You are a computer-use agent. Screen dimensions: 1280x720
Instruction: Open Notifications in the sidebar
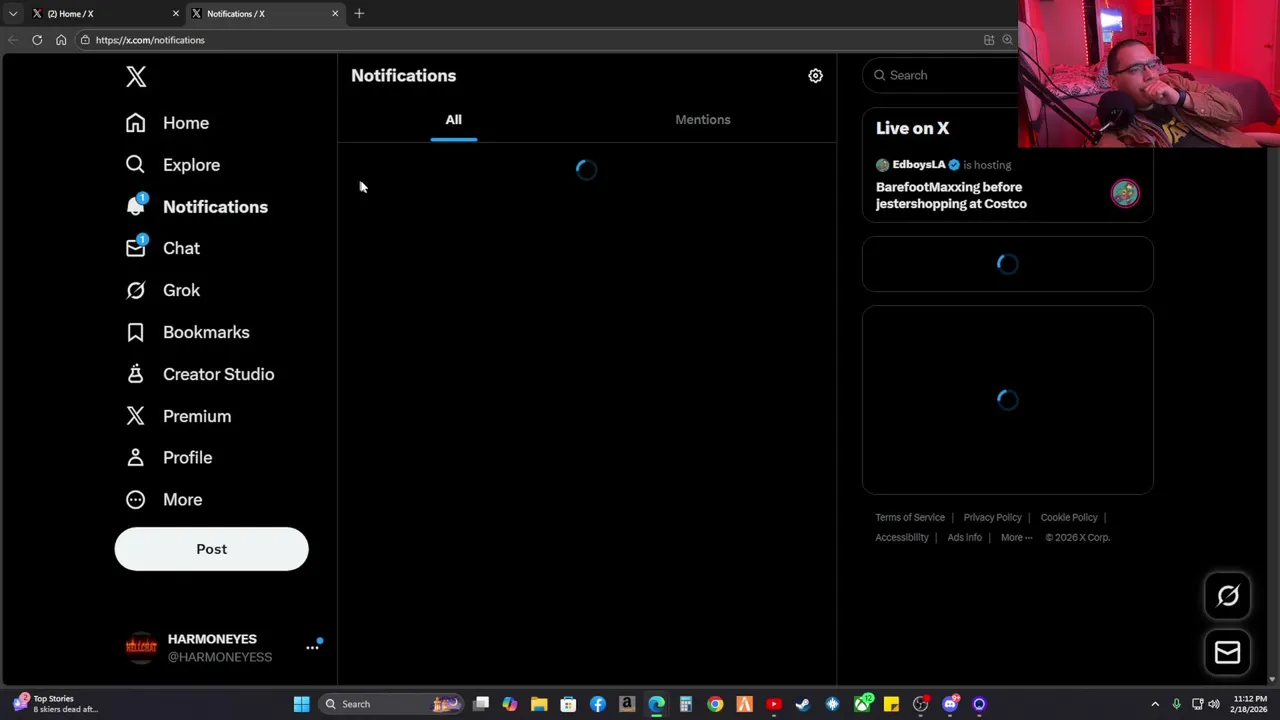(x=196, y=207)
